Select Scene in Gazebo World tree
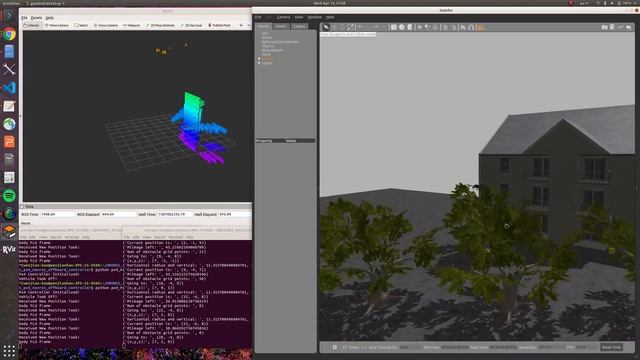This screenshot has height=360, width=640. click(x=267, y=38)
